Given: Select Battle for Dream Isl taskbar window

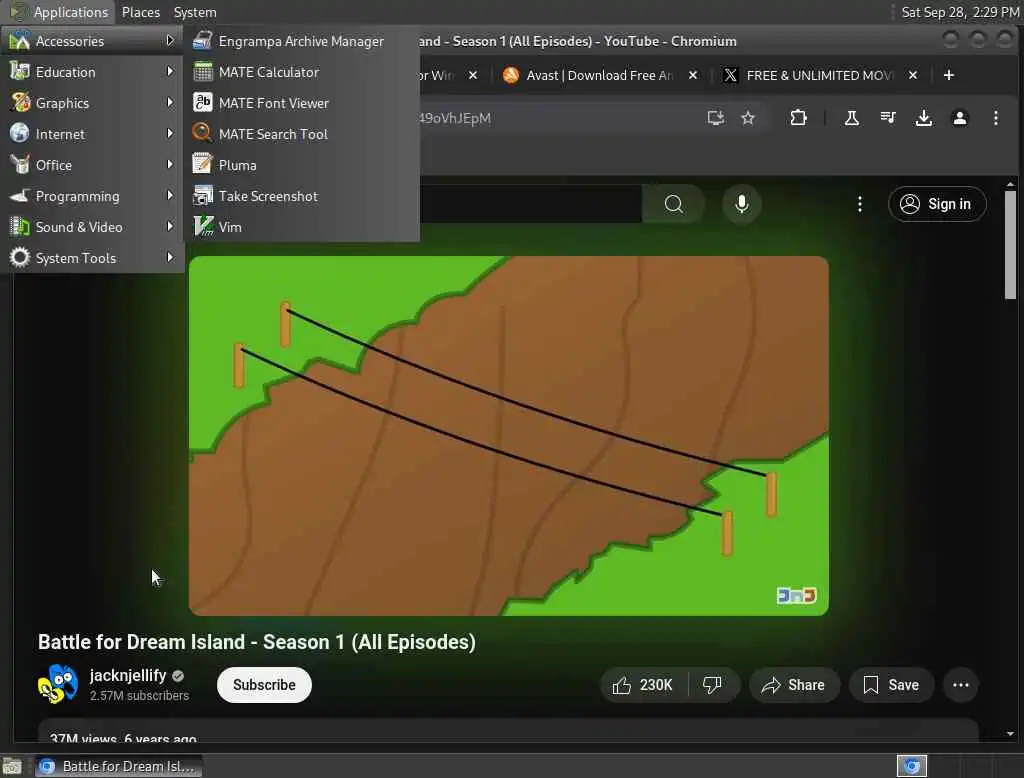Looking at the screenshot, I should click(x=118, y=766).
